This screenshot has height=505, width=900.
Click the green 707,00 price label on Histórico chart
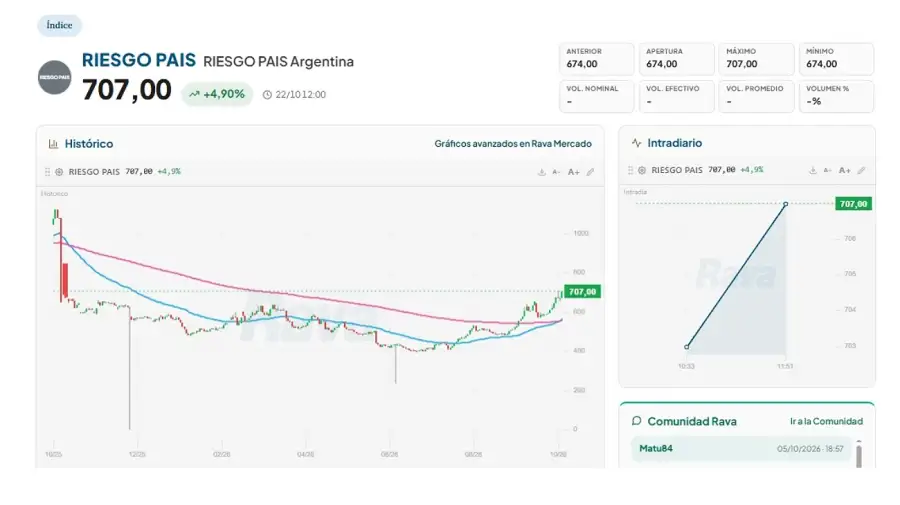click(582, 292)
